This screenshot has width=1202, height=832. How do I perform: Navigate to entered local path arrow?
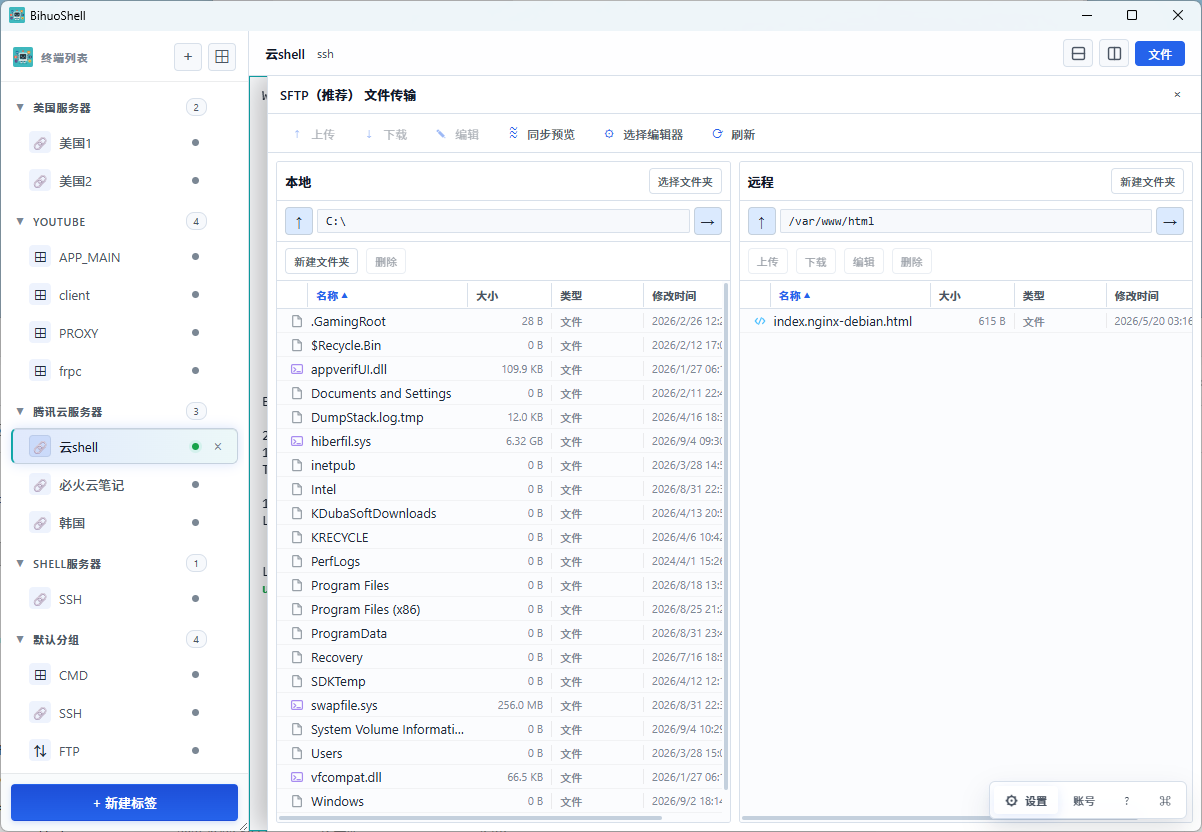tap(708, 221)
